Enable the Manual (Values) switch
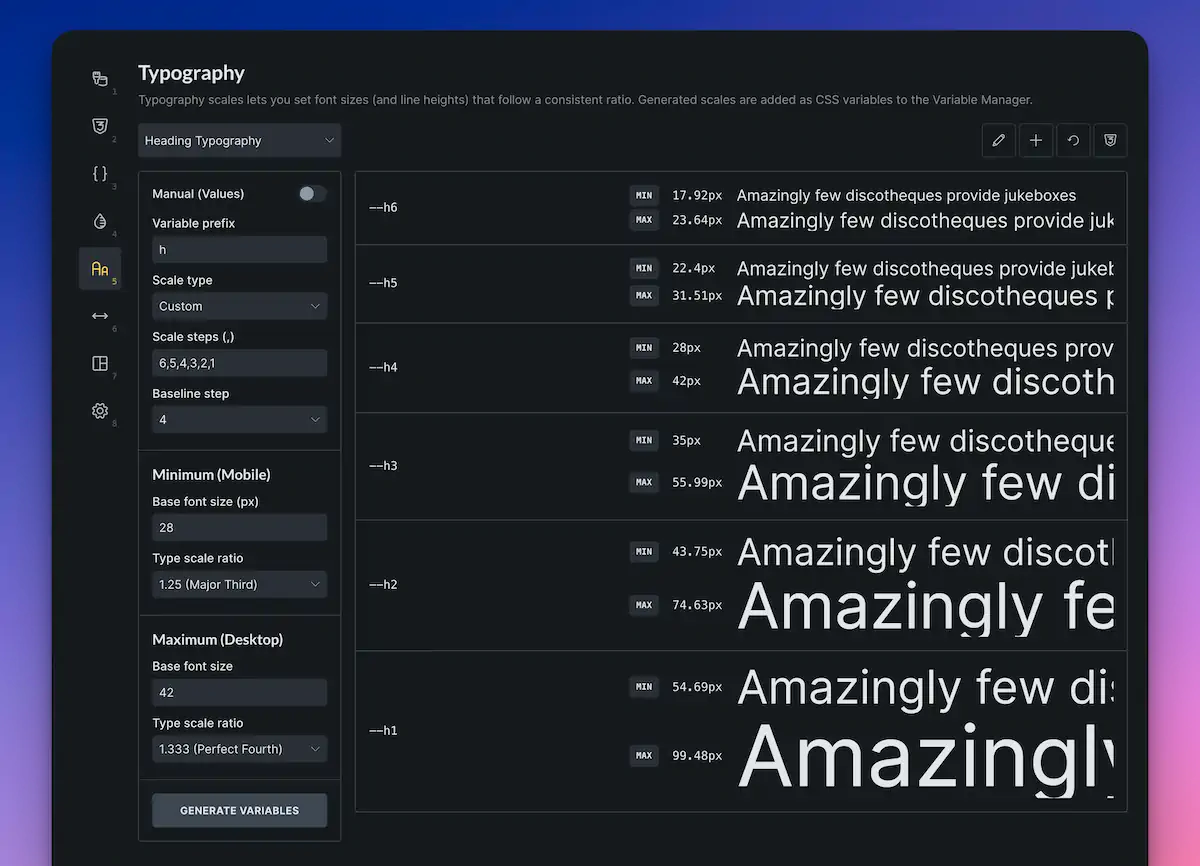Screen dimensions: 1200x866 point(312,193)
